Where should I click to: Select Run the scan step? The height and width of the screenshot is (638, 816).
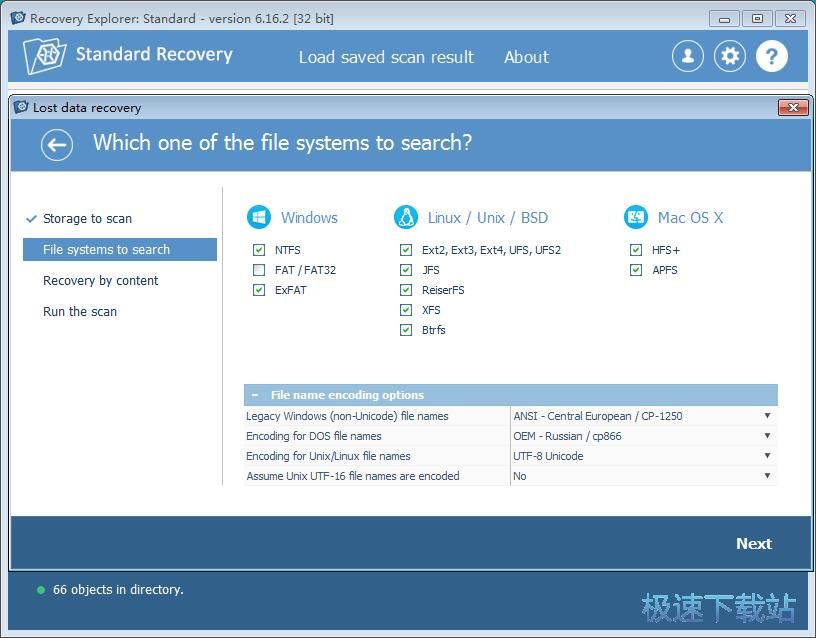coord(80,311)
